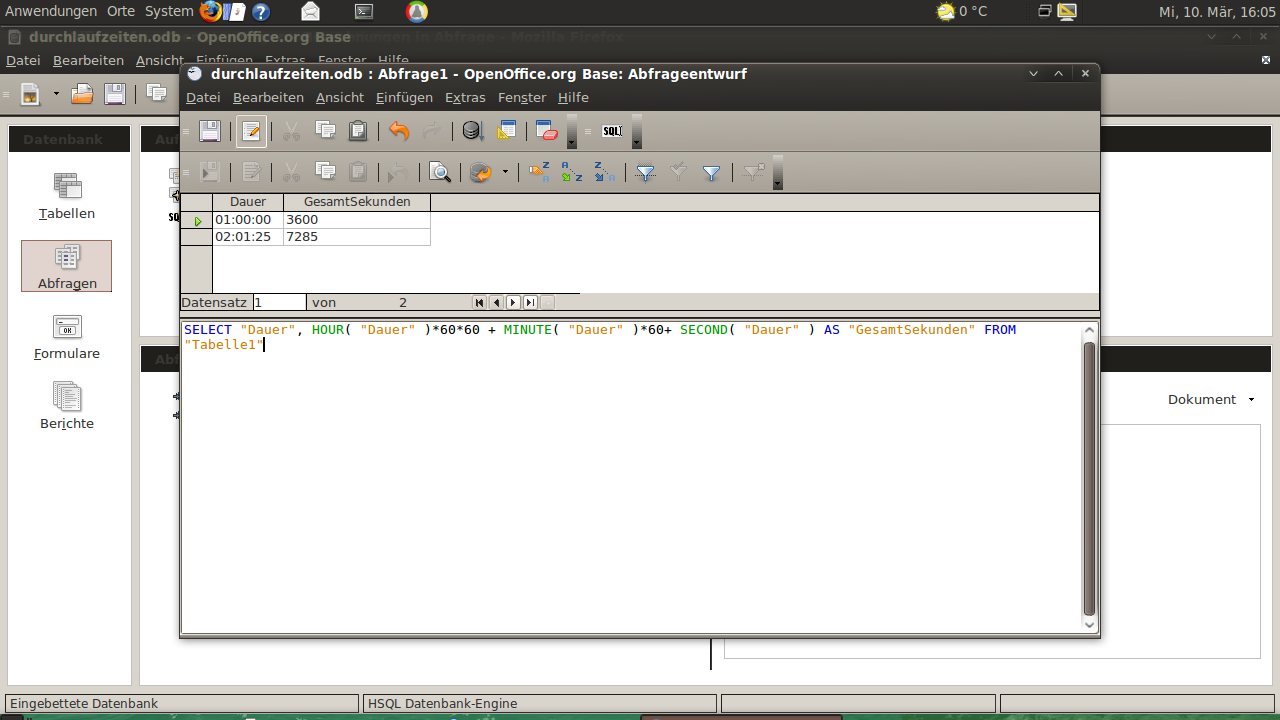Open the Find Record magnifier icon
1280x720 pixels.
[440, 173]
